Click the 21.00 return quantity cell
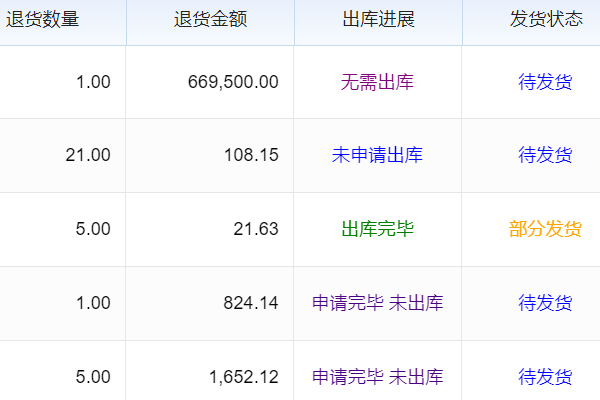The image size is (600, 400). (88, 155)
